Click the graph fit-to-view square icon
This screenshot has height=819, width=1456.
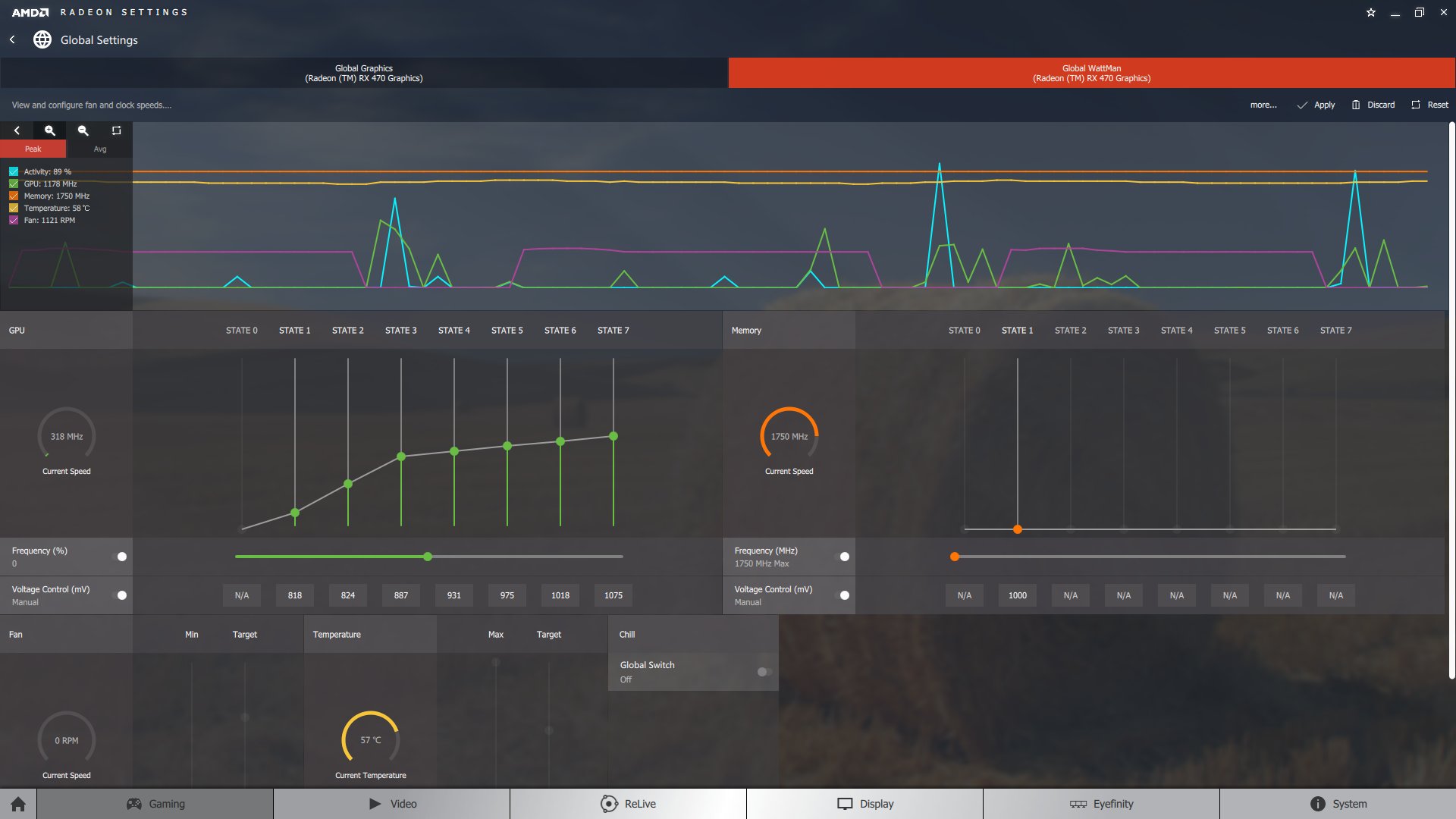tap(116, 130)
